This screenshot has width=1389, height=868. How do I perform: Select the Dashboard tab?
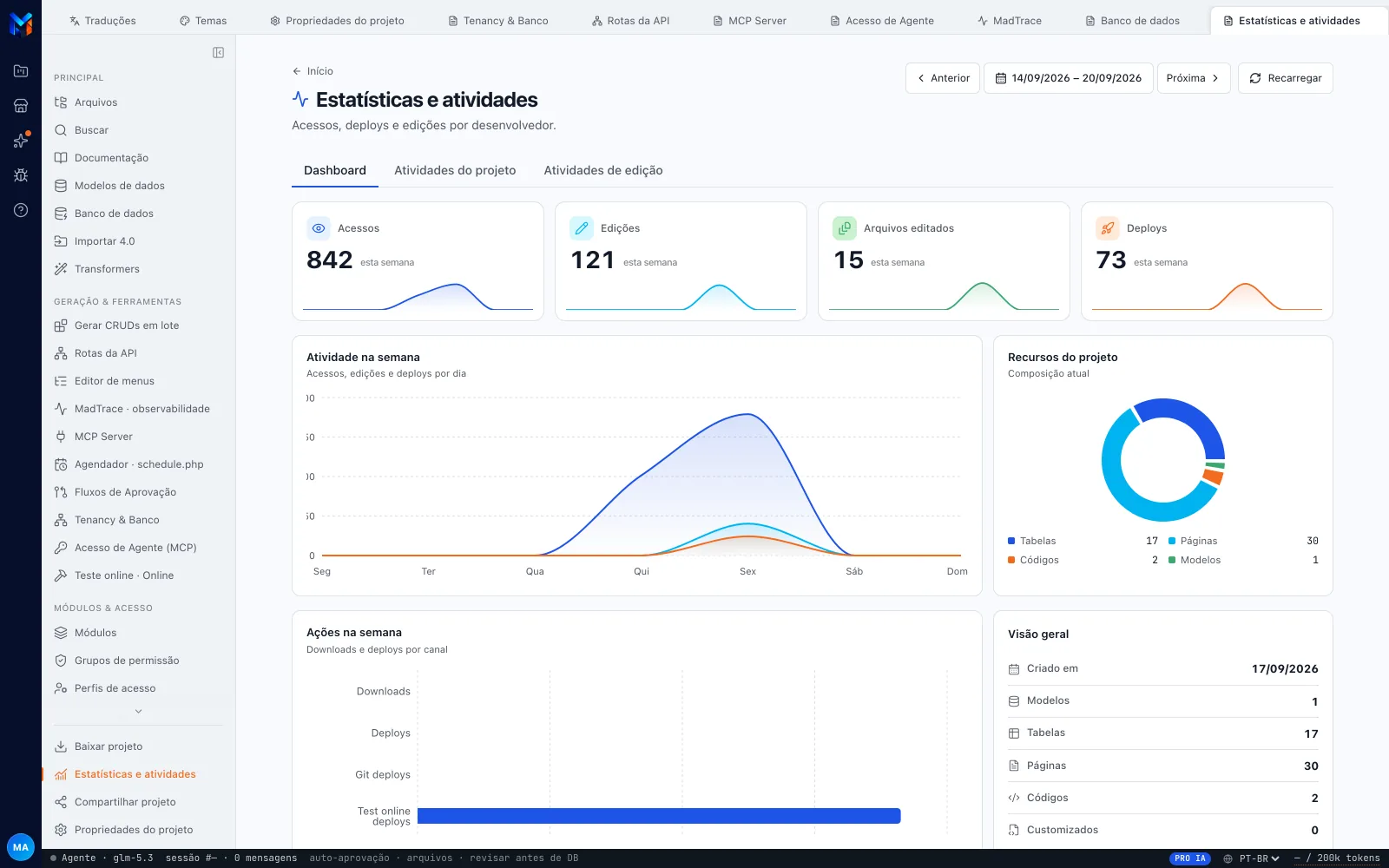tap(335, 170)
